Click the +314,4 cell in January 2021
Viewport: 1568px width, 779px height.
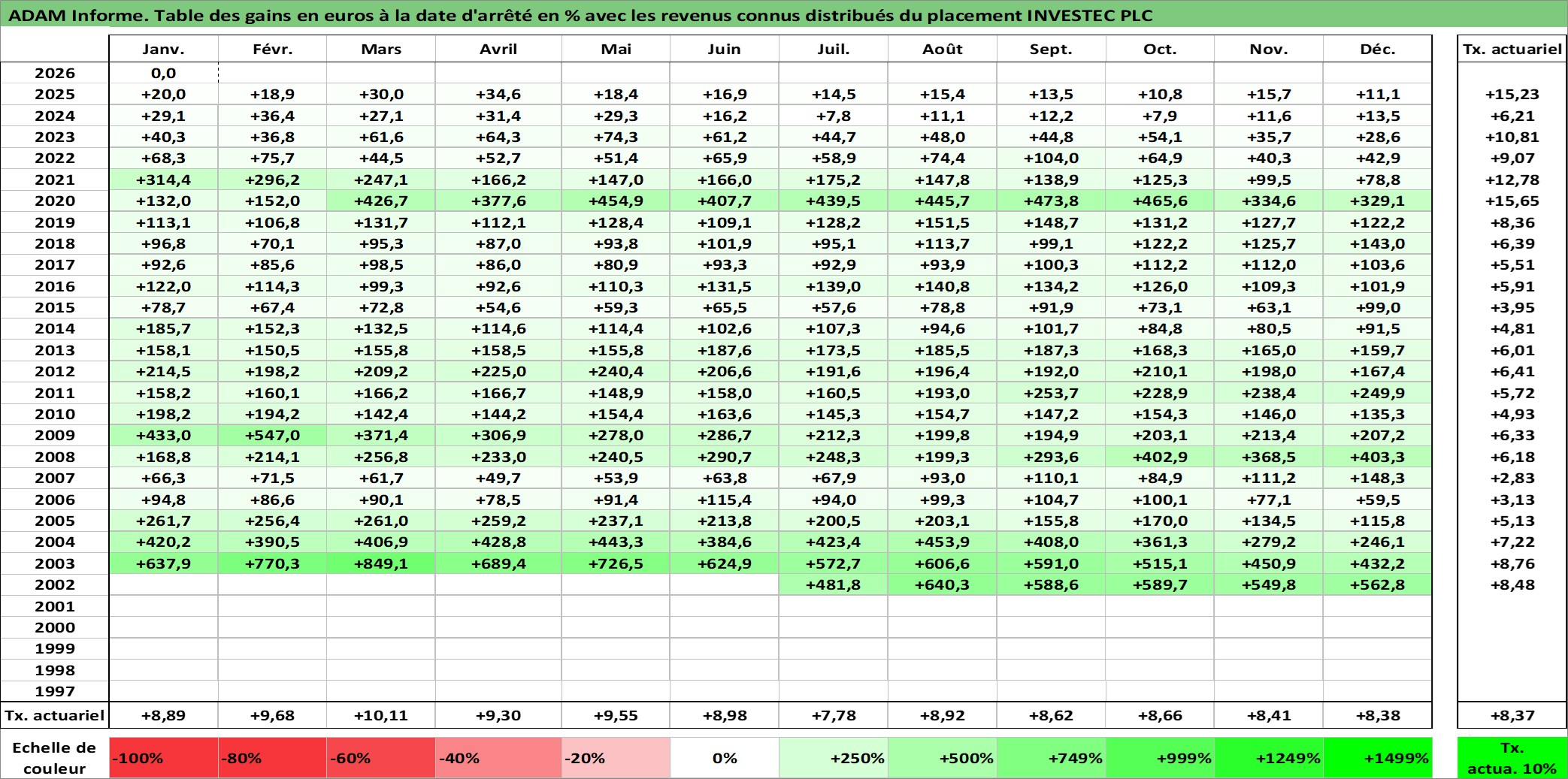point(163,180)
